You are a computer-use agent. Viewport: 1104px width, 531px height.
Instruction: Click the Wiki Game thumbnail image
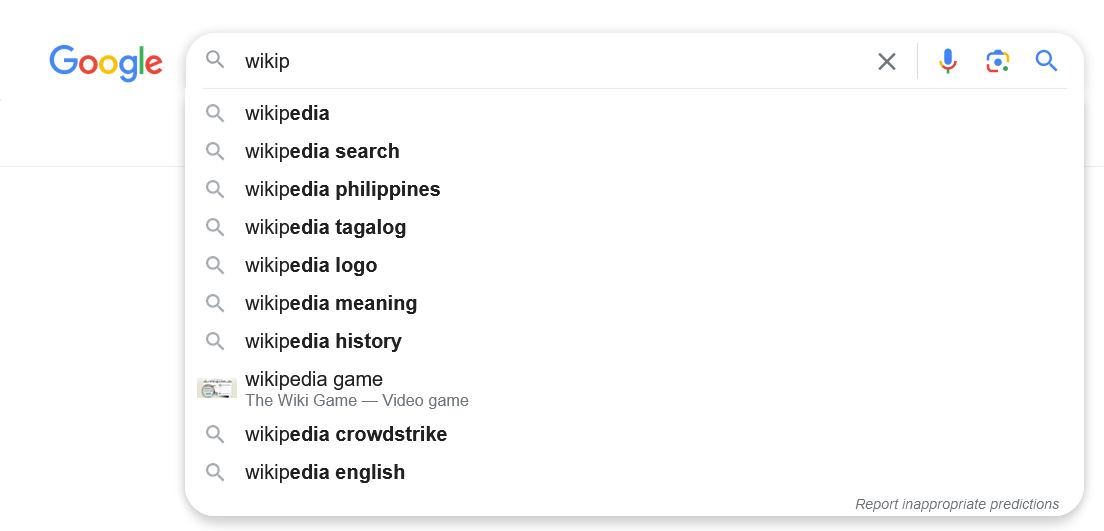pos(216,389)
